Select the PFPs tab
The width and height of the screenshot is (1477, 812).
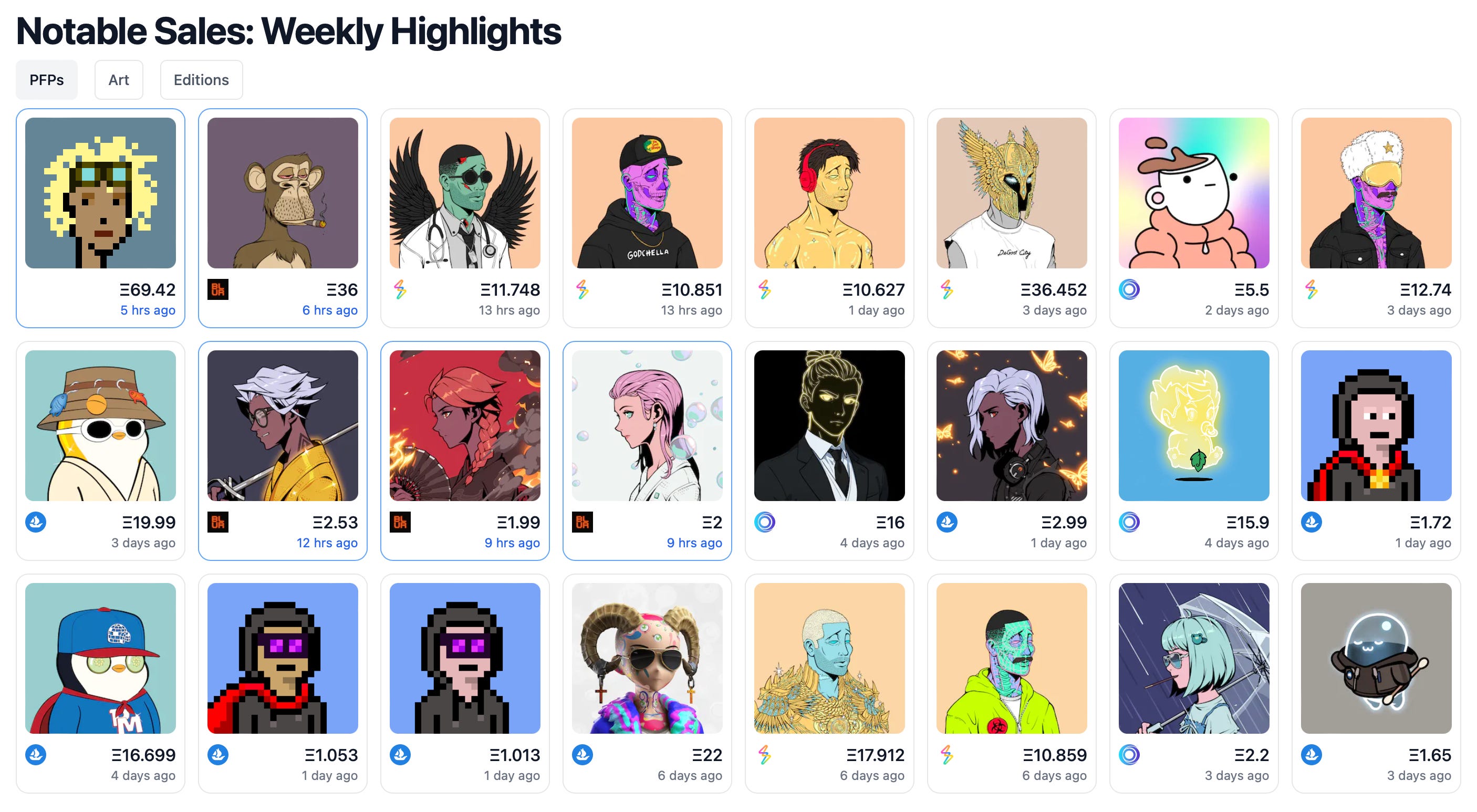[x=46, y=80]
